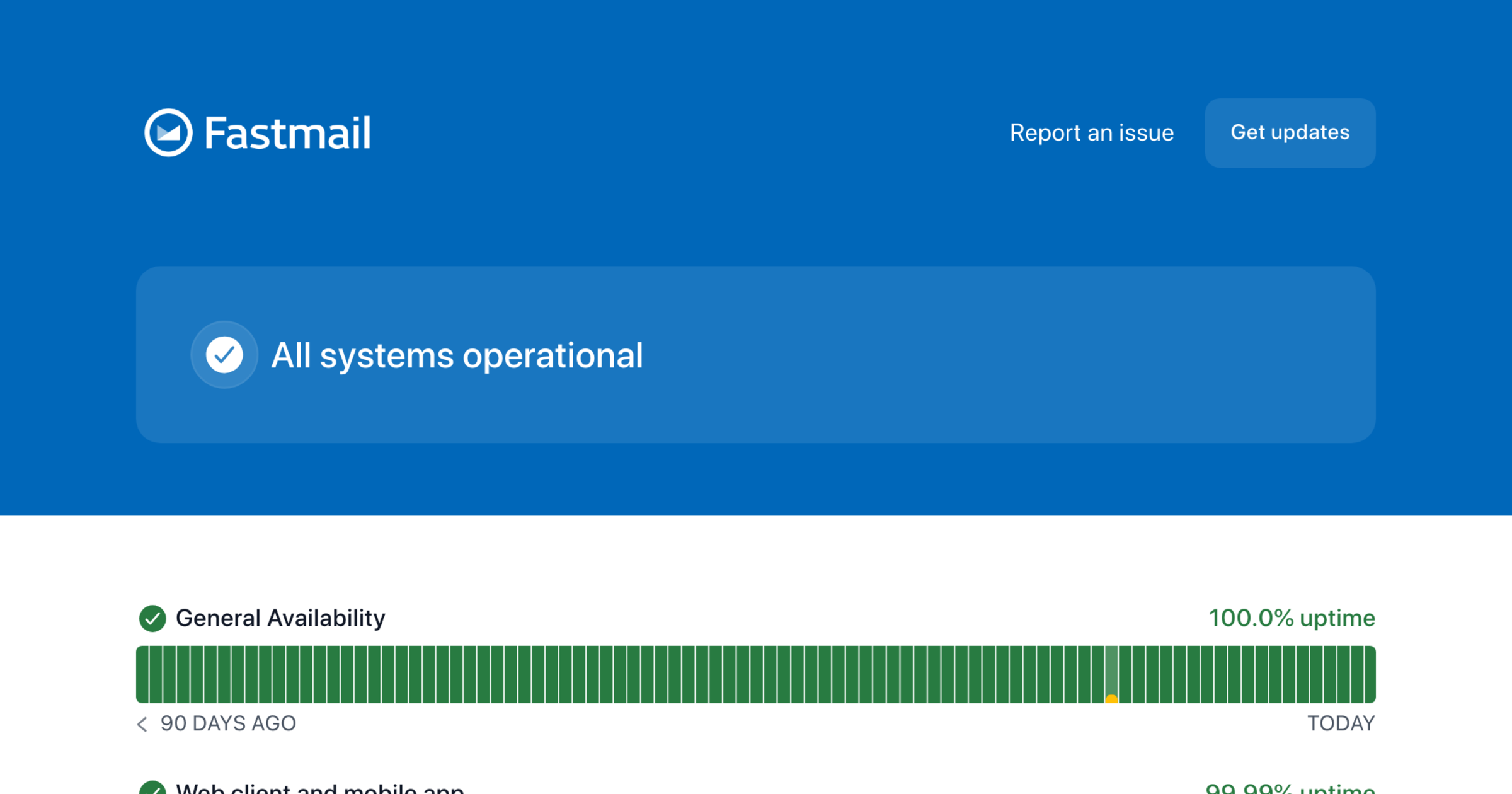Viewport: 1512px width, 794px height.
Task: Select the last (today's) bar in the uptime chart
Action: 1370,674
